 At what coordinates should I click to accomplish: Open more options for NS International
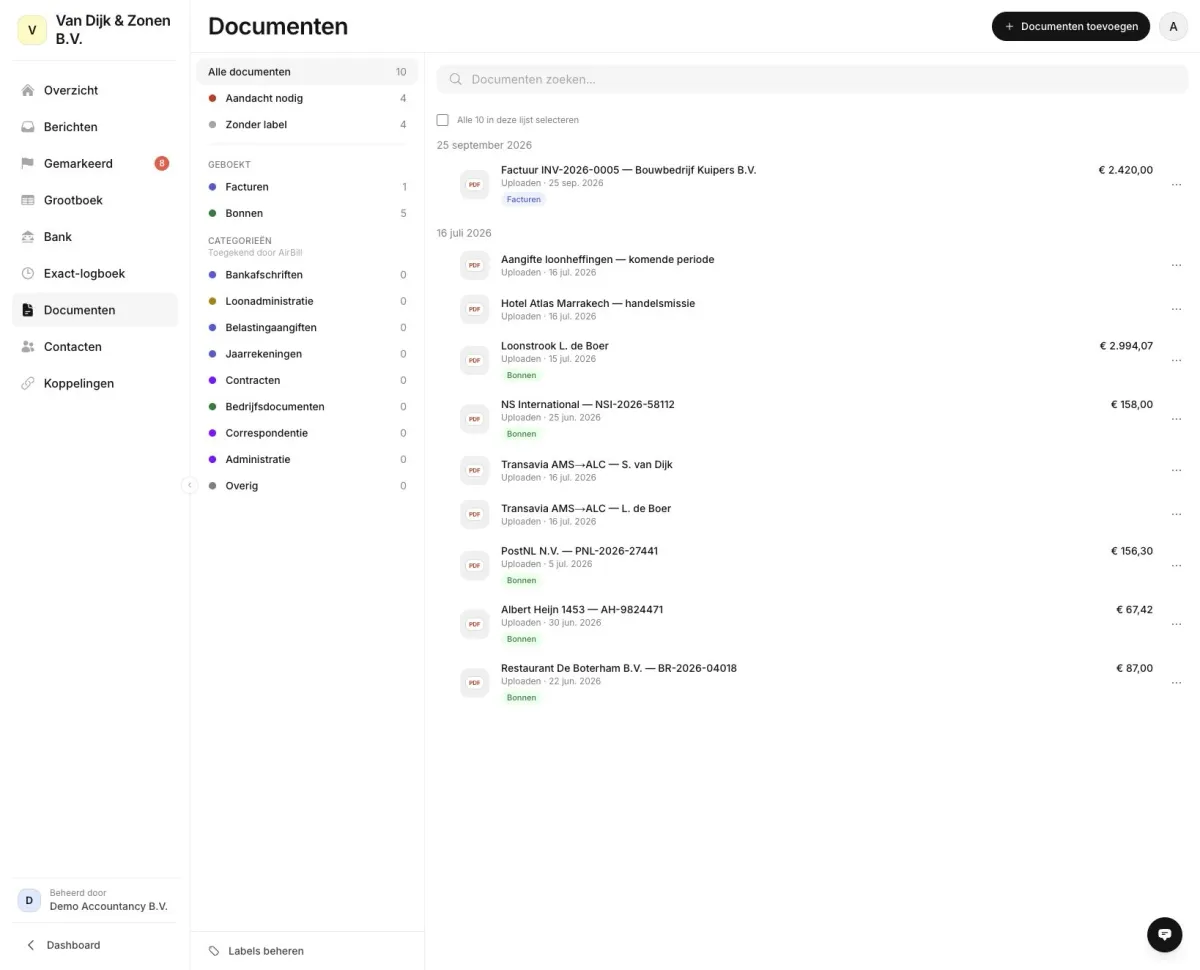pyautogui.click(x=1176, y=419)
